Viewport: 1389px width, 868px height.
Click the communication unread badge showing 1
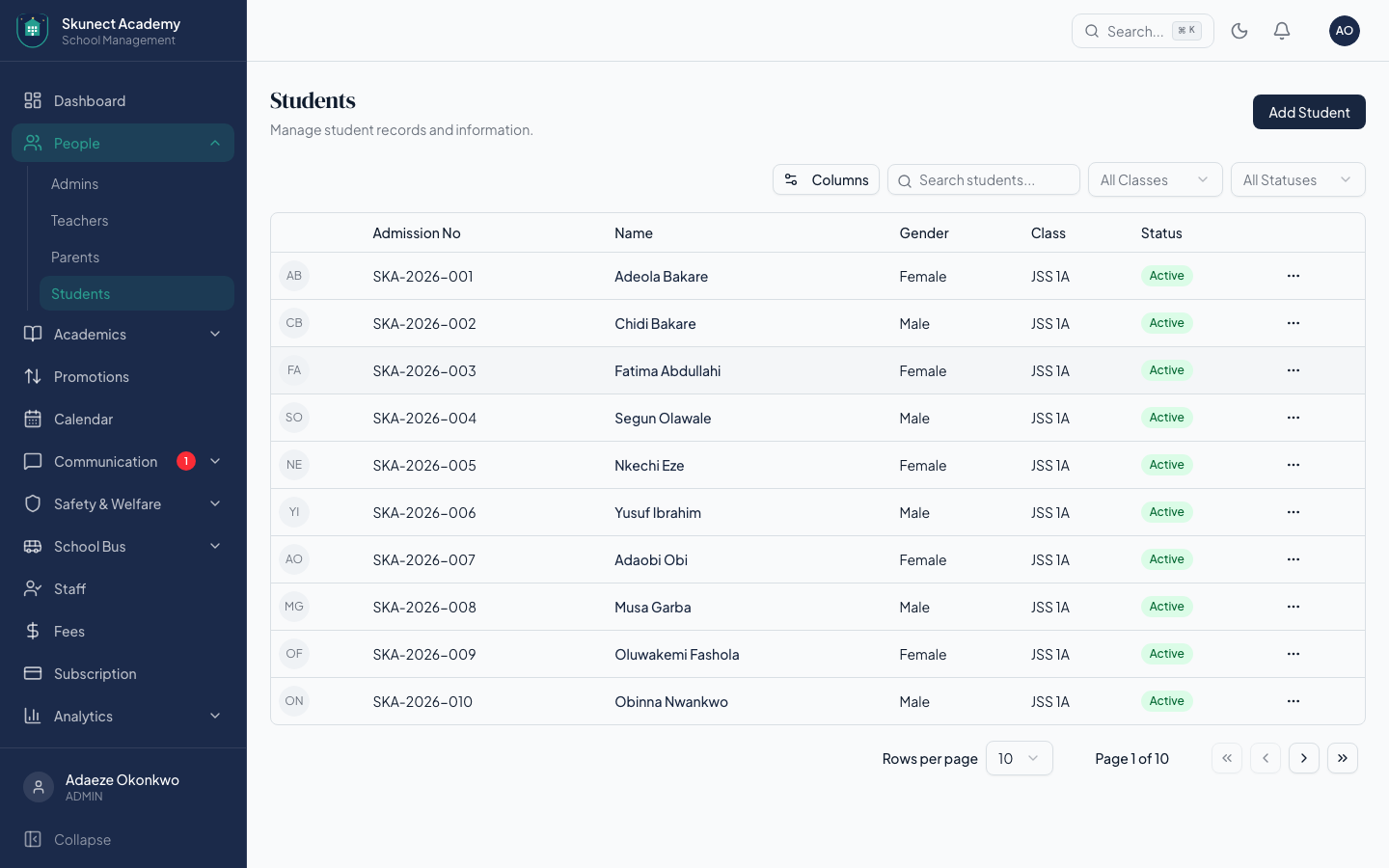(x=186, y=461)
